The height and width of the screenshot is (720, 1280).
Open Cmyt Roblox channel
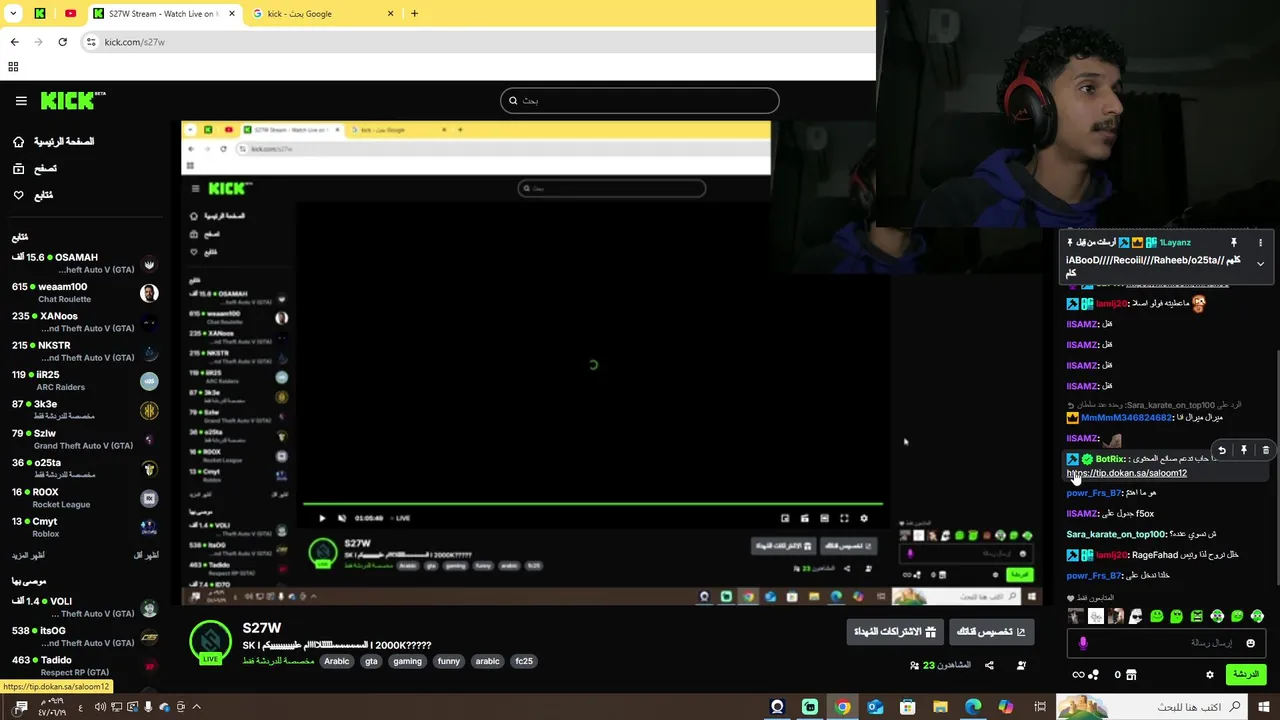pyautogui.click(x=85, y=527)
